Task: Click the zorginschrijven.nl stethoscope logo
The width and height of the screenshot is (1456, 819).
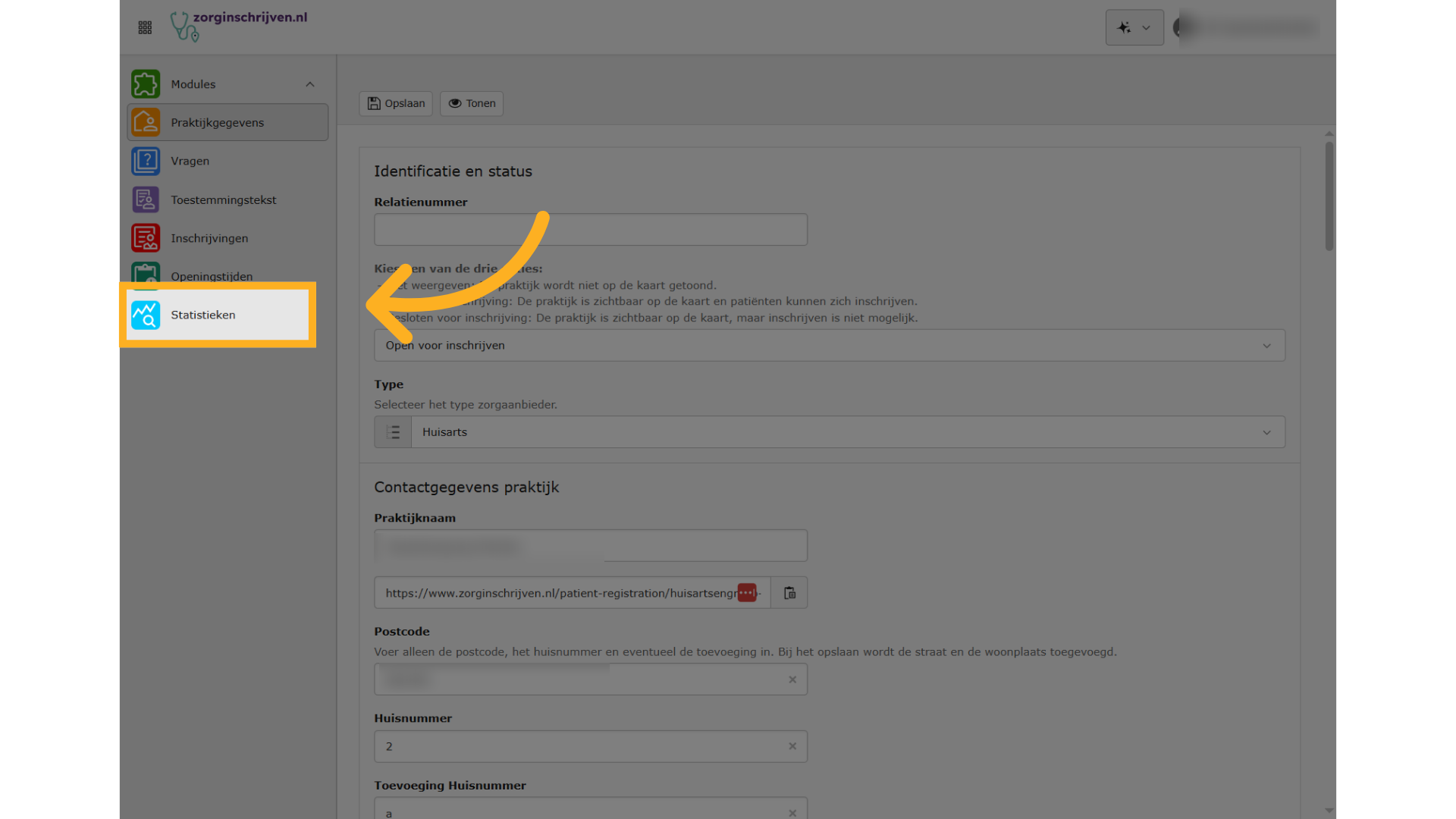Action: click(184, 27)
